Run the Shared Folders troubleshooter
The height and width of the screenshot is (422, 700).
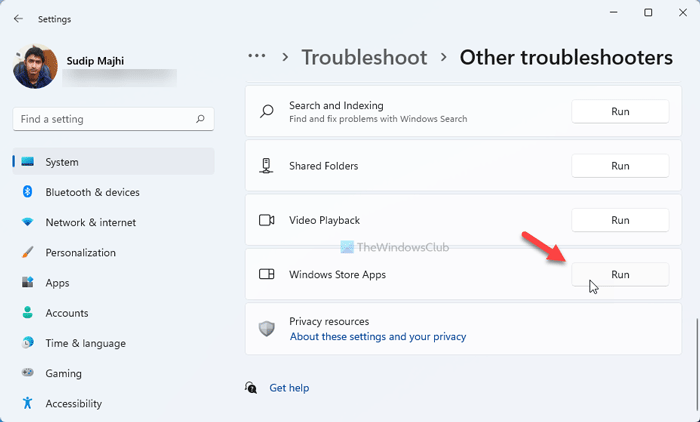pos(620,166)
